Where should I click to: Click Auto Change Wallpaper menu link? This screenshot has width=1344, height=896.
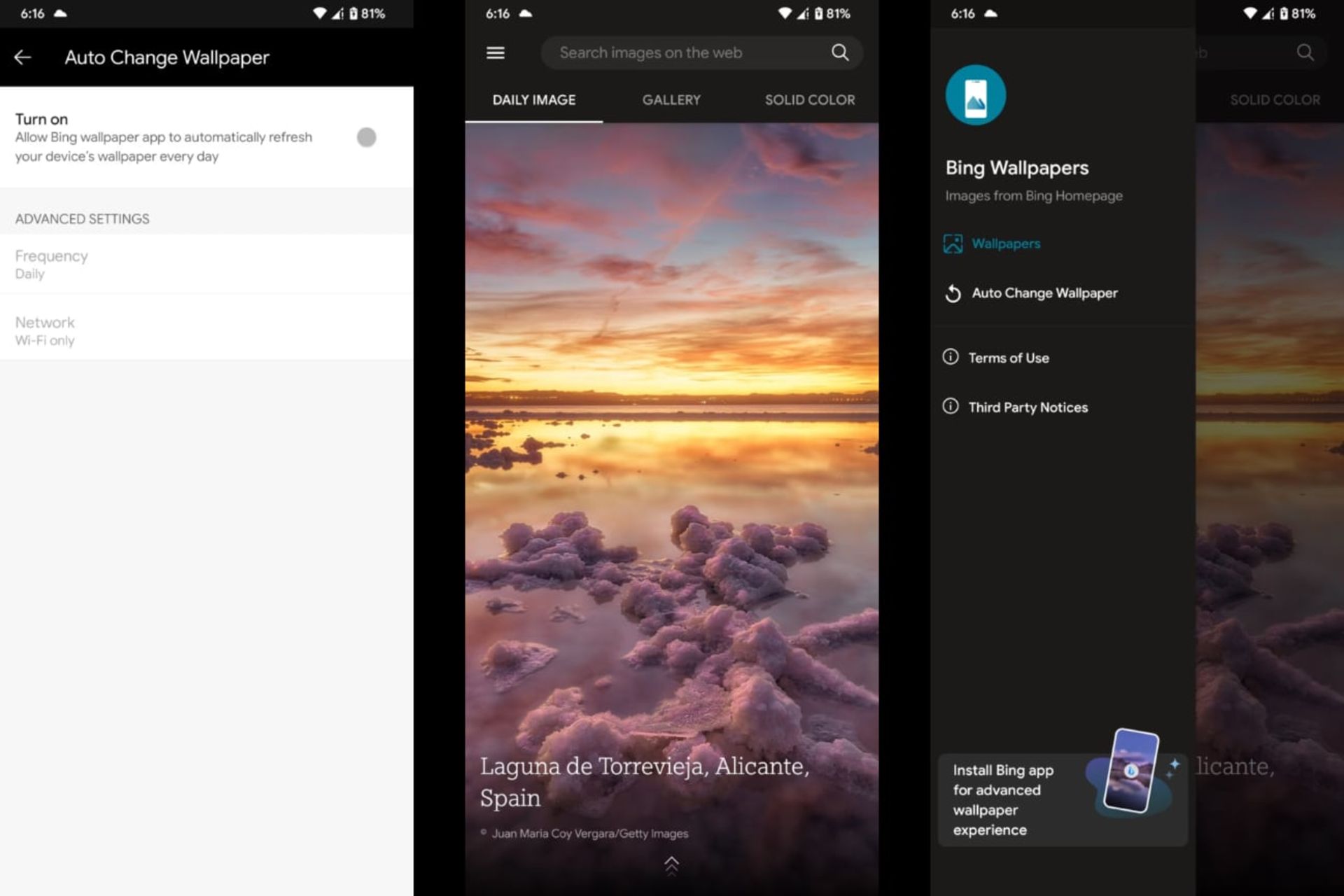pos(1044,293)
